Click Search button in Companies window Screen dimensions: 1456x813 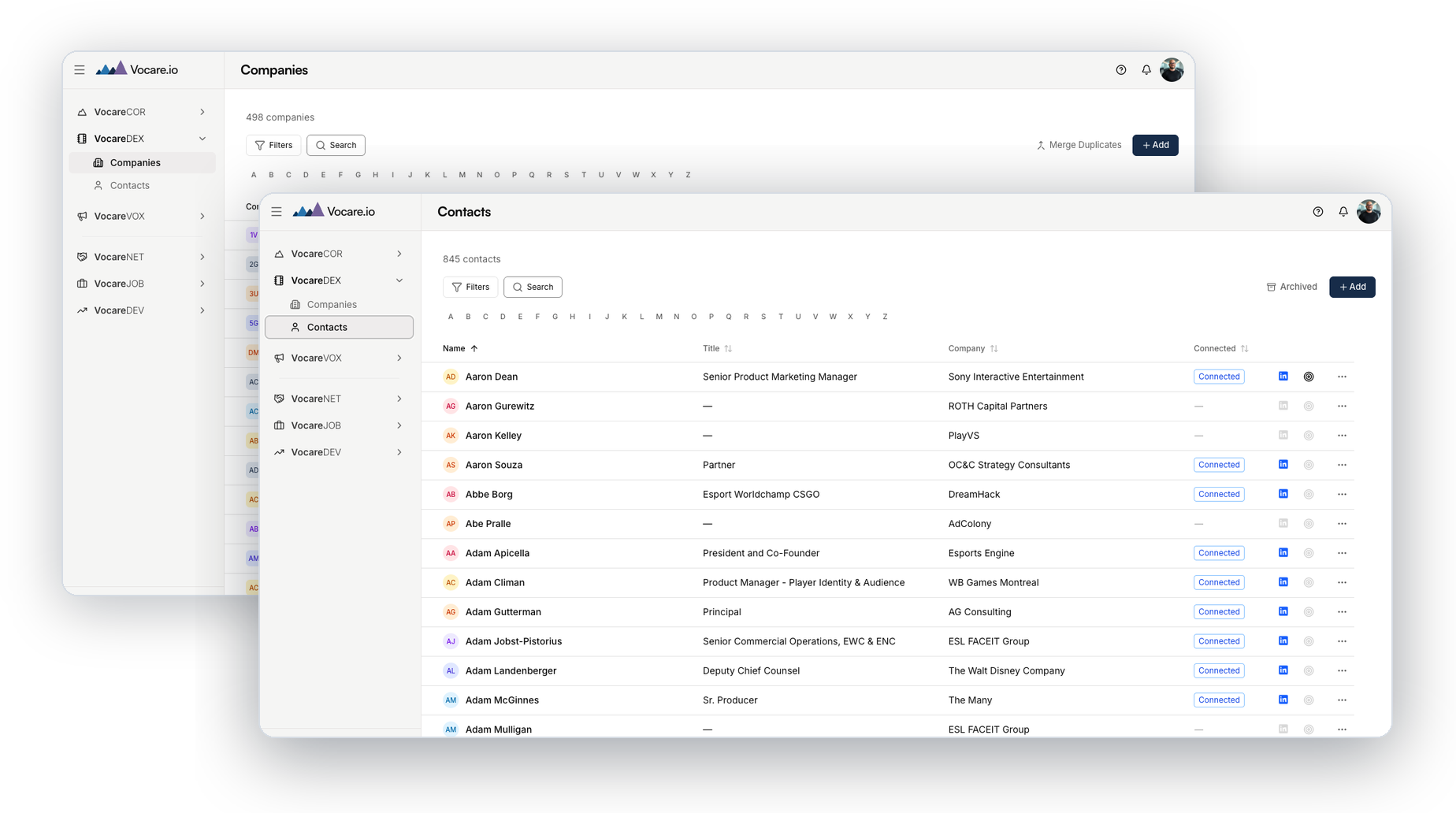click(336, 145)
